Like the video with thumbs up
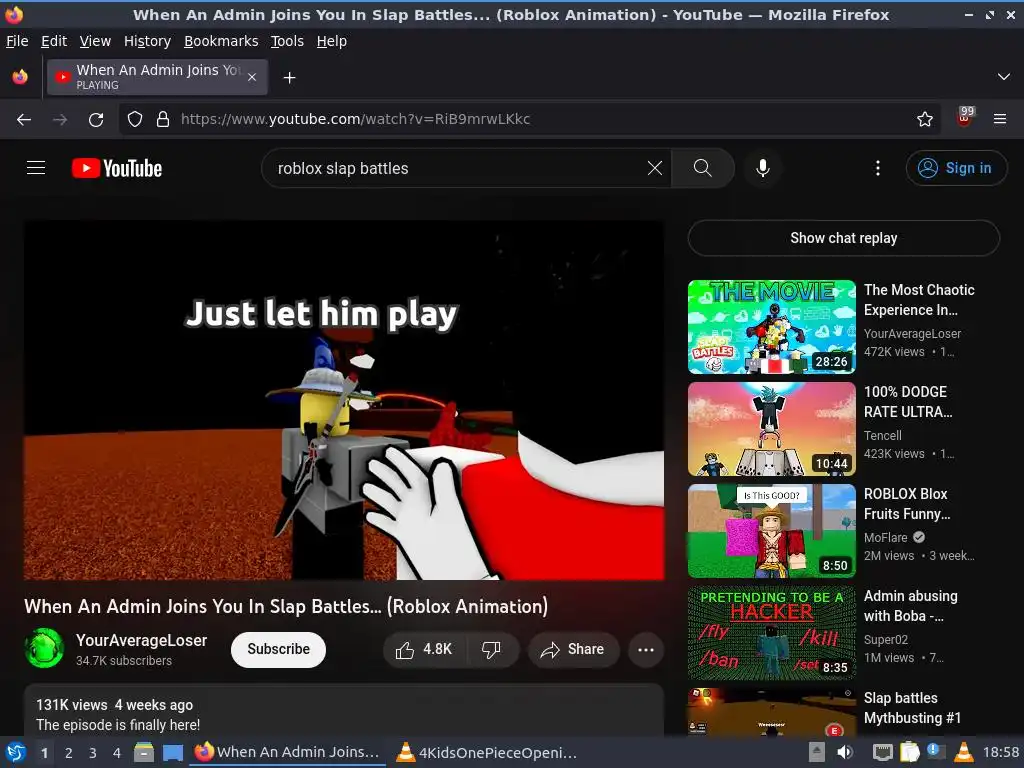The height and width of the screenshot is (768, 1024). pyautogui.click(x=423, y=649)
